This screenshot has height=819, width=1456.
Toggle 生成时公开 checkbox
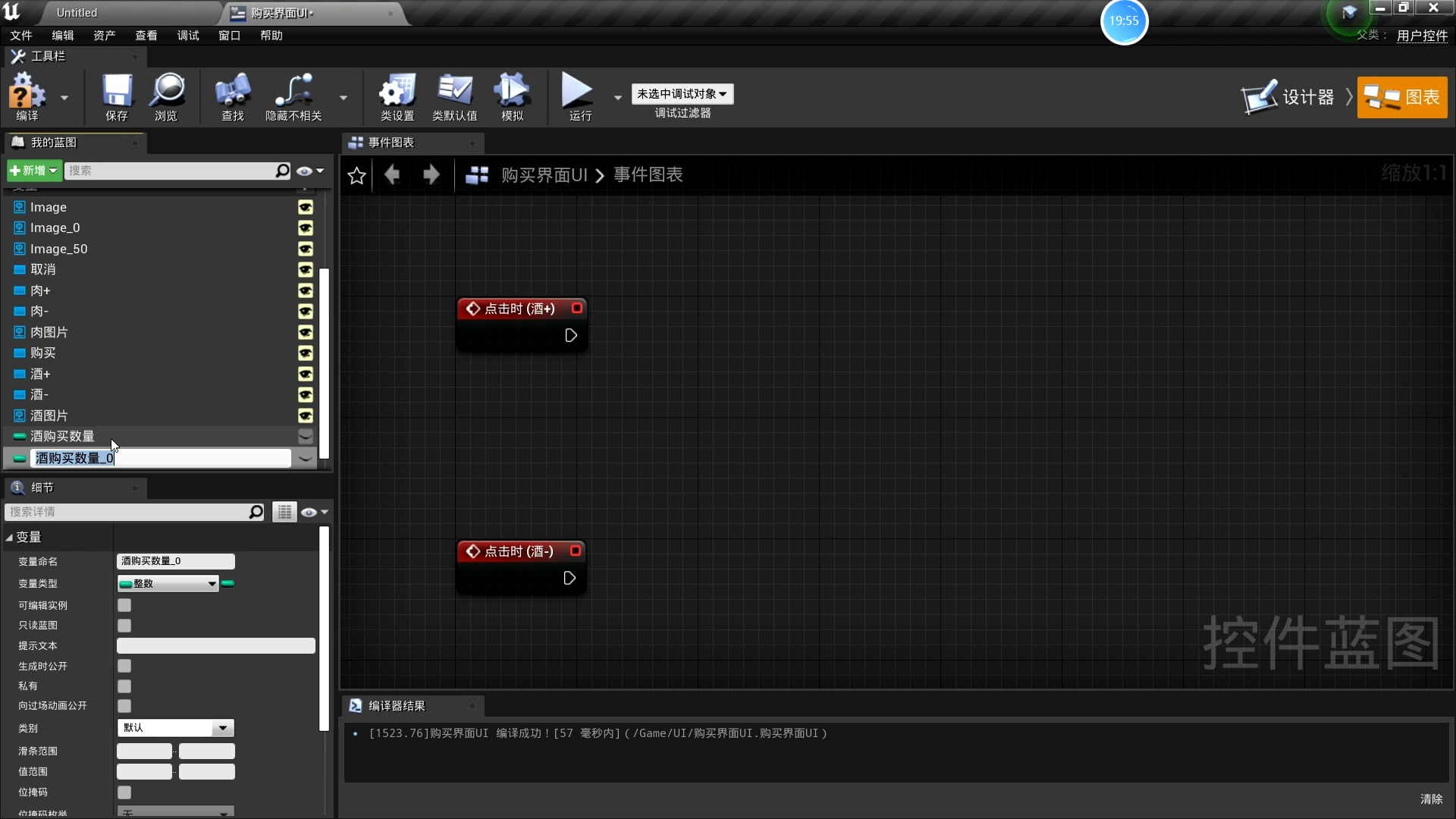124,665
